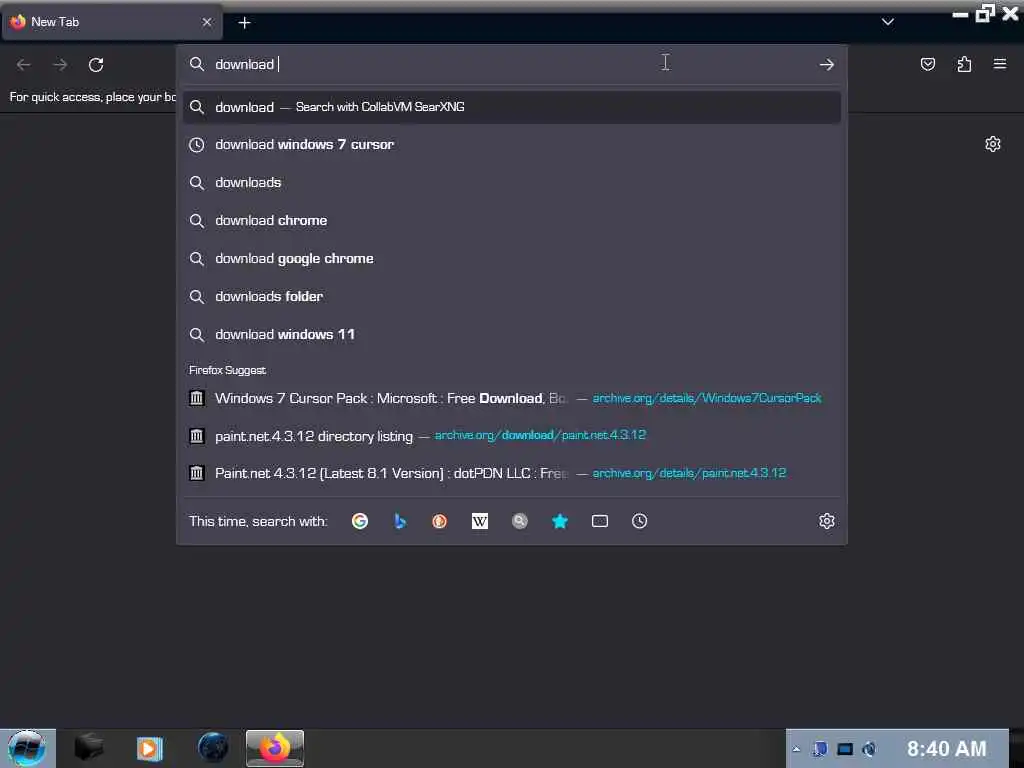Viewport: 1024px width, 768px height.
Task: Search this time with DuckDuckGo
Action: pos(440,520)
